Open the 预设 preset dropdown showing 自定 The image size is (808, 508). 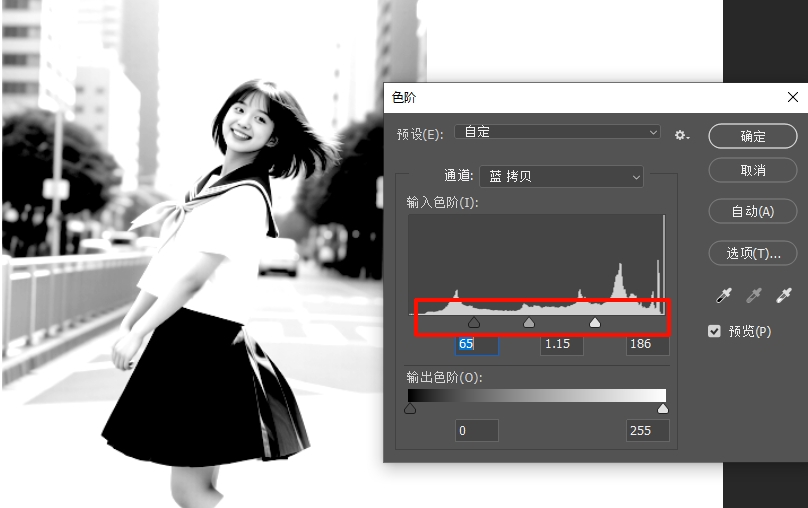point(557,132)
